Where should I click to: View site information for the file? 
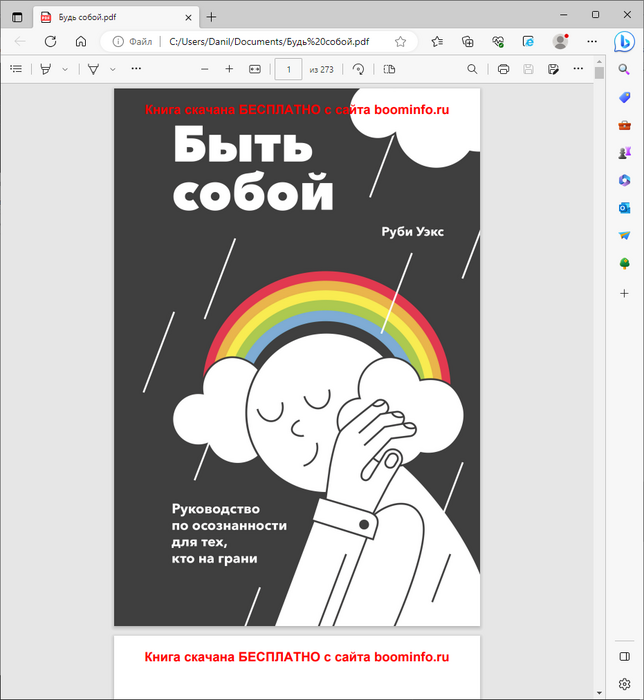click(x=132, y=42)
